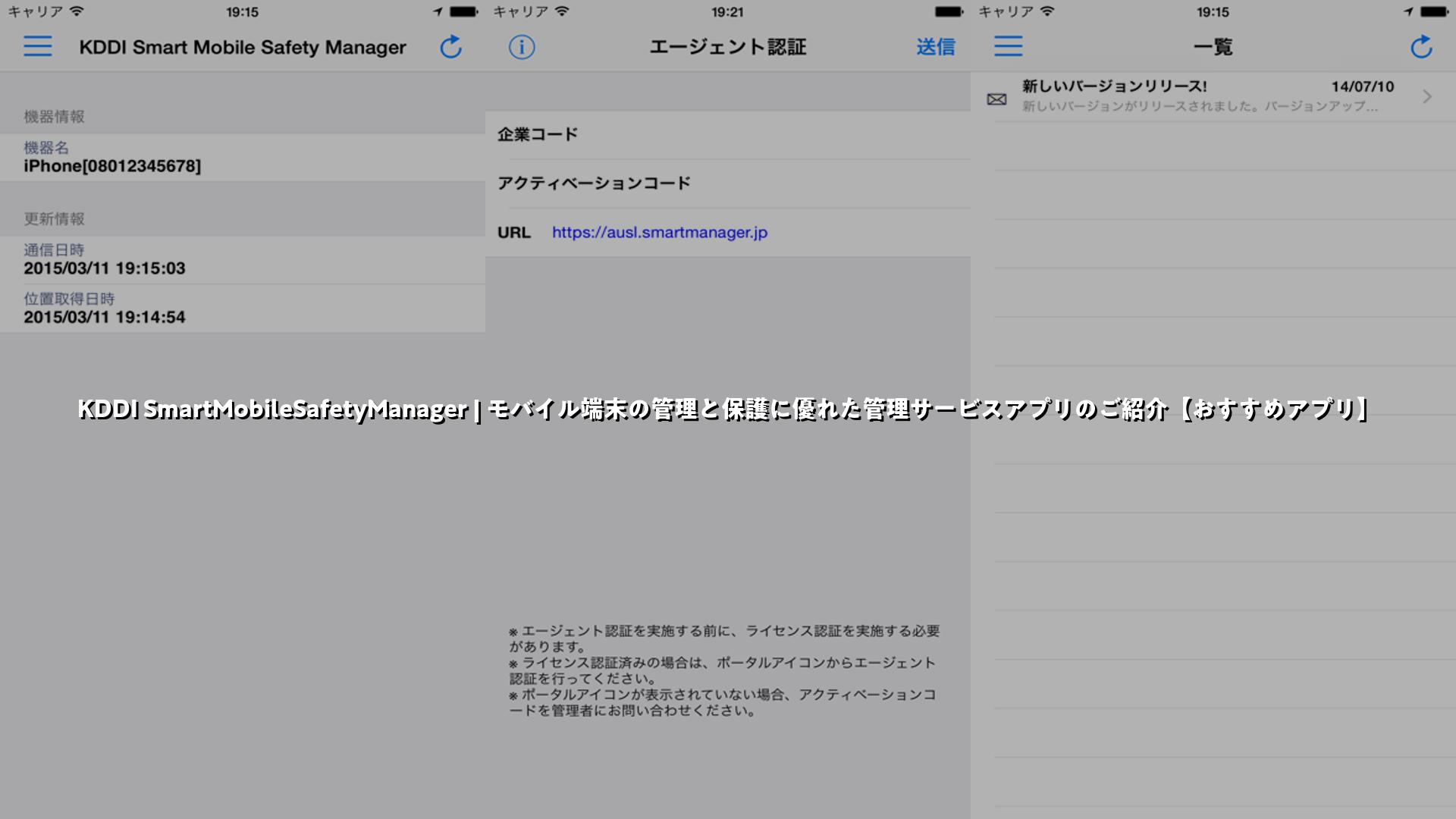Tap the date 14/07/10 on message row
Image resolution: width=1456 pixels, height=819 pixels.
1363,86
